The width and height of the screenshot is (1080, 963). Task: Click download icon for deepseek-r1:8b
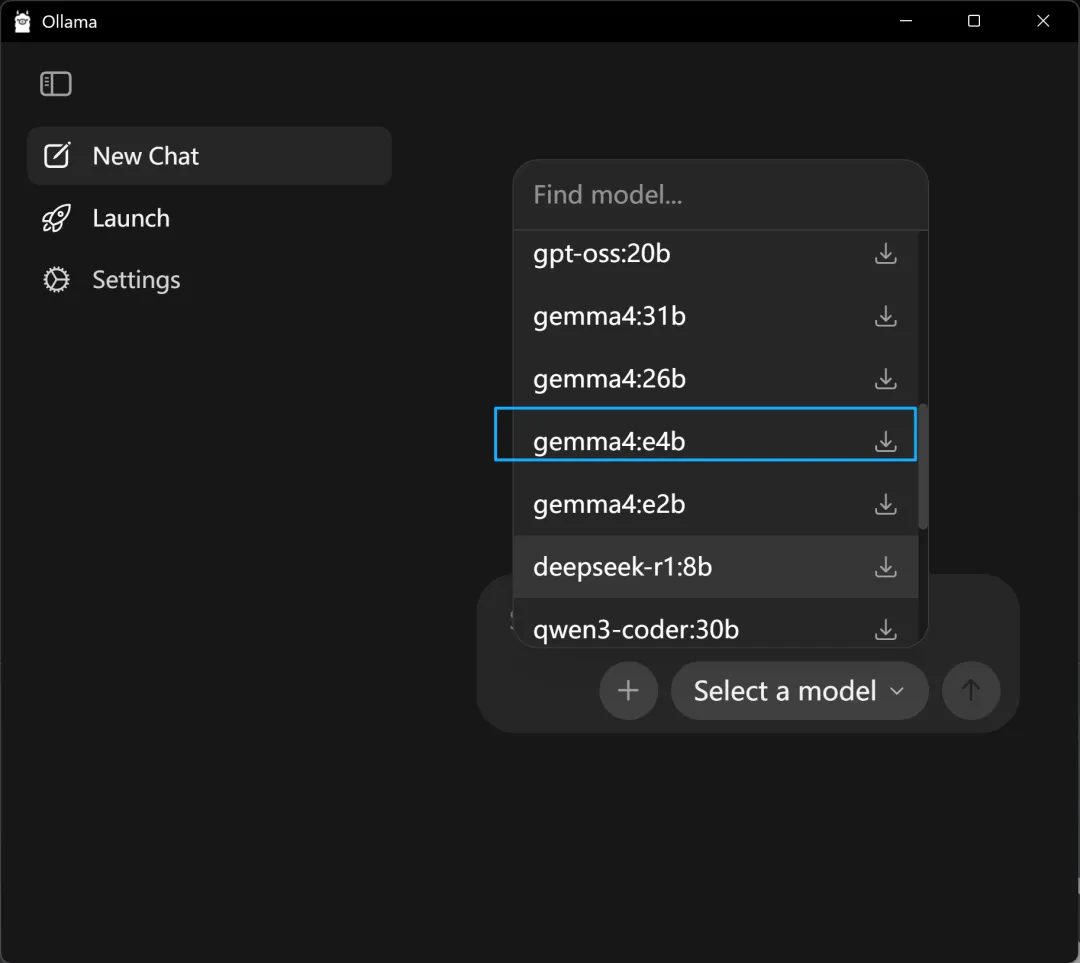pos(885,567)
